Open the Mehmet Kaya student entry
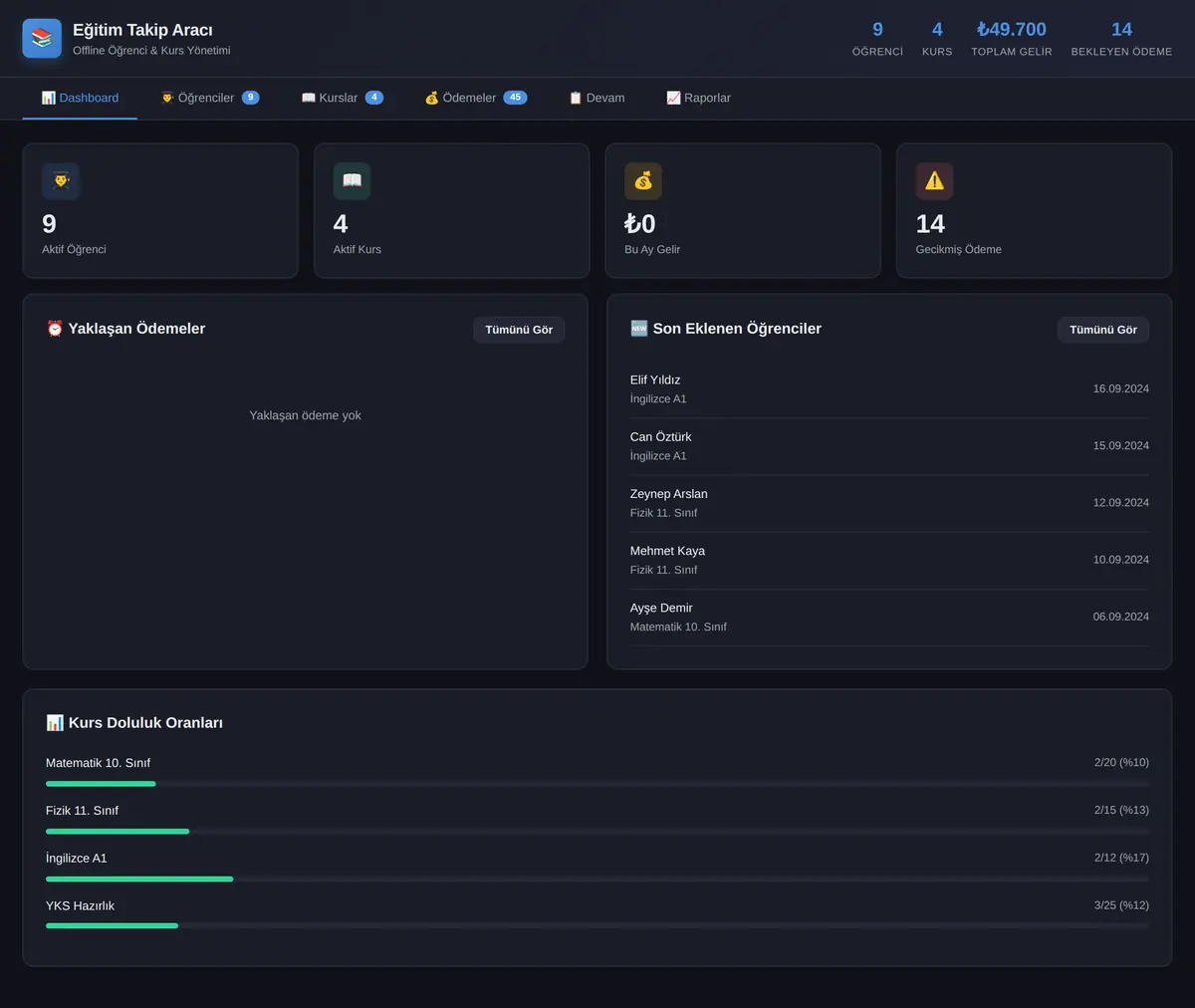 point(889,560)
